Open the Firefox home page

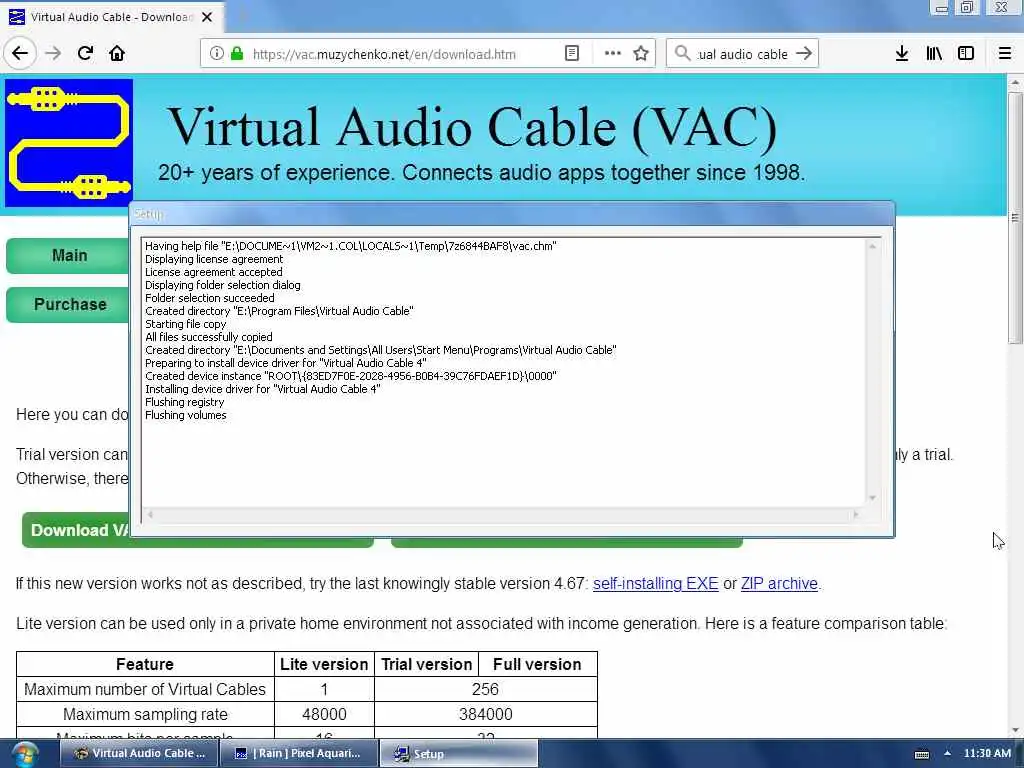(117, 53)
